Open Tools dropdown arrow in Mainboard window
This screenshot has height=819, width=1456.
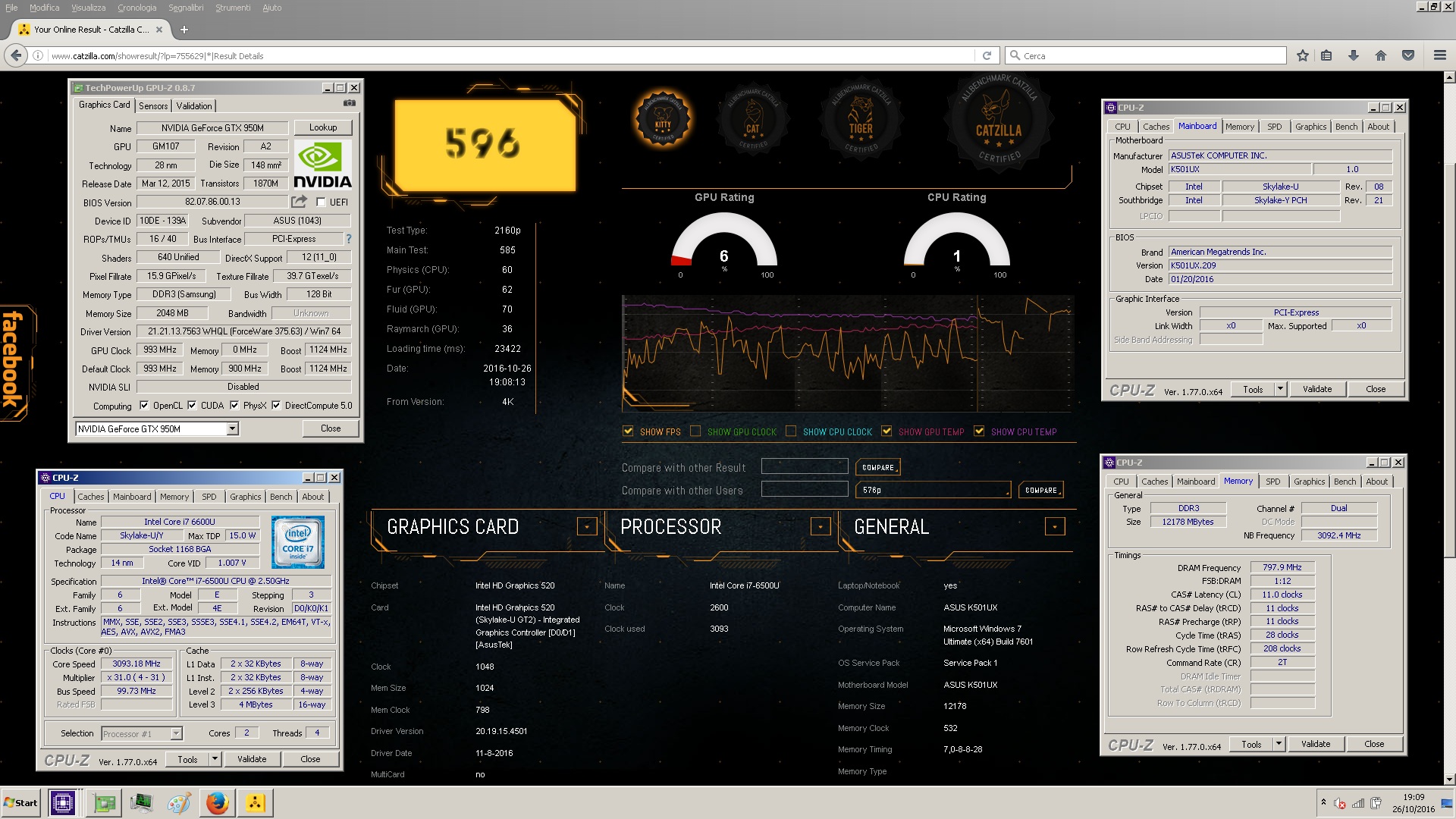pyautogui.click(x=1281, y=389)
